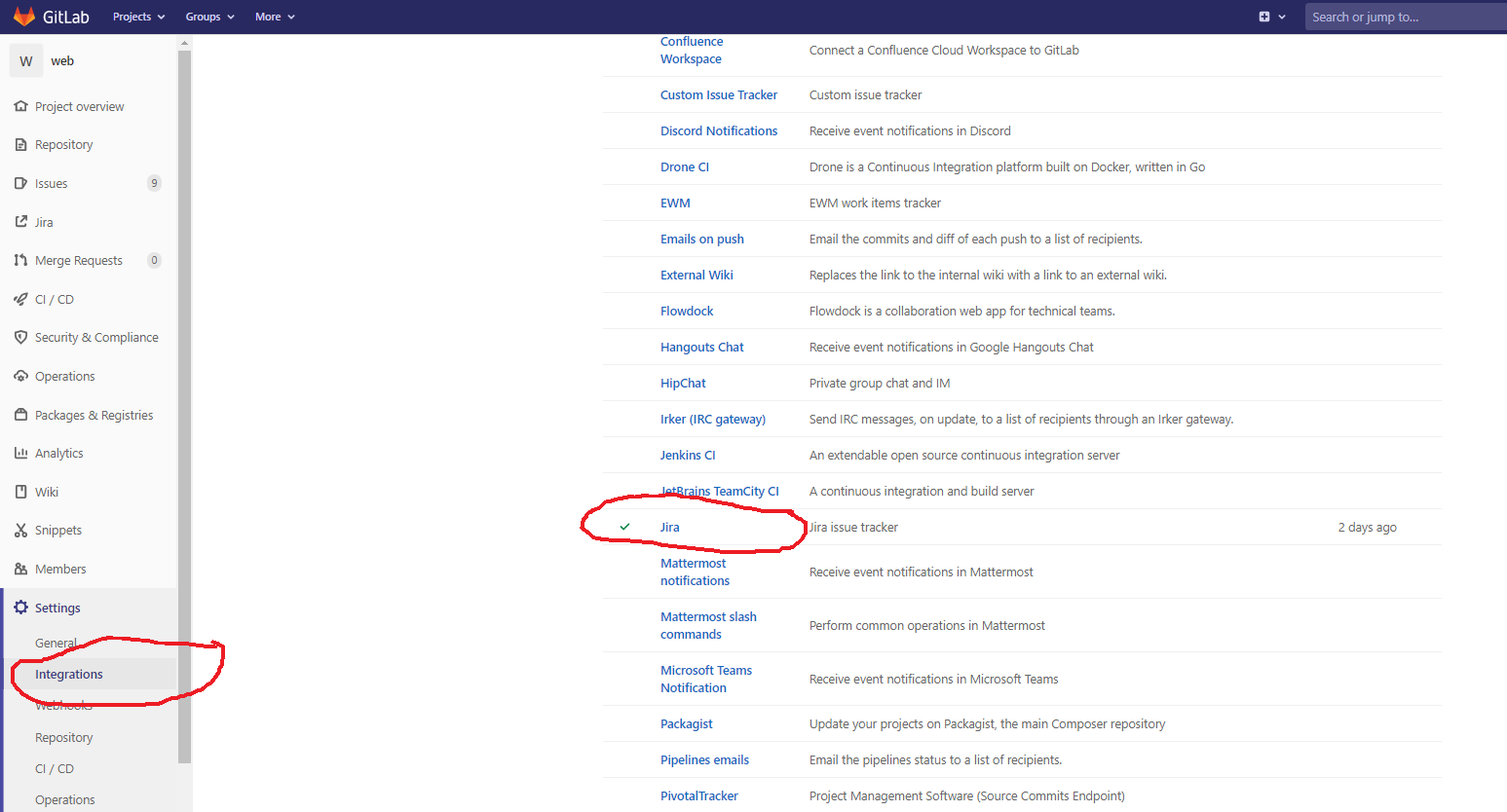Open the Jenkins CI integration link
Viewport: 1507px width, 812px height.
click(x=688, y=455)
